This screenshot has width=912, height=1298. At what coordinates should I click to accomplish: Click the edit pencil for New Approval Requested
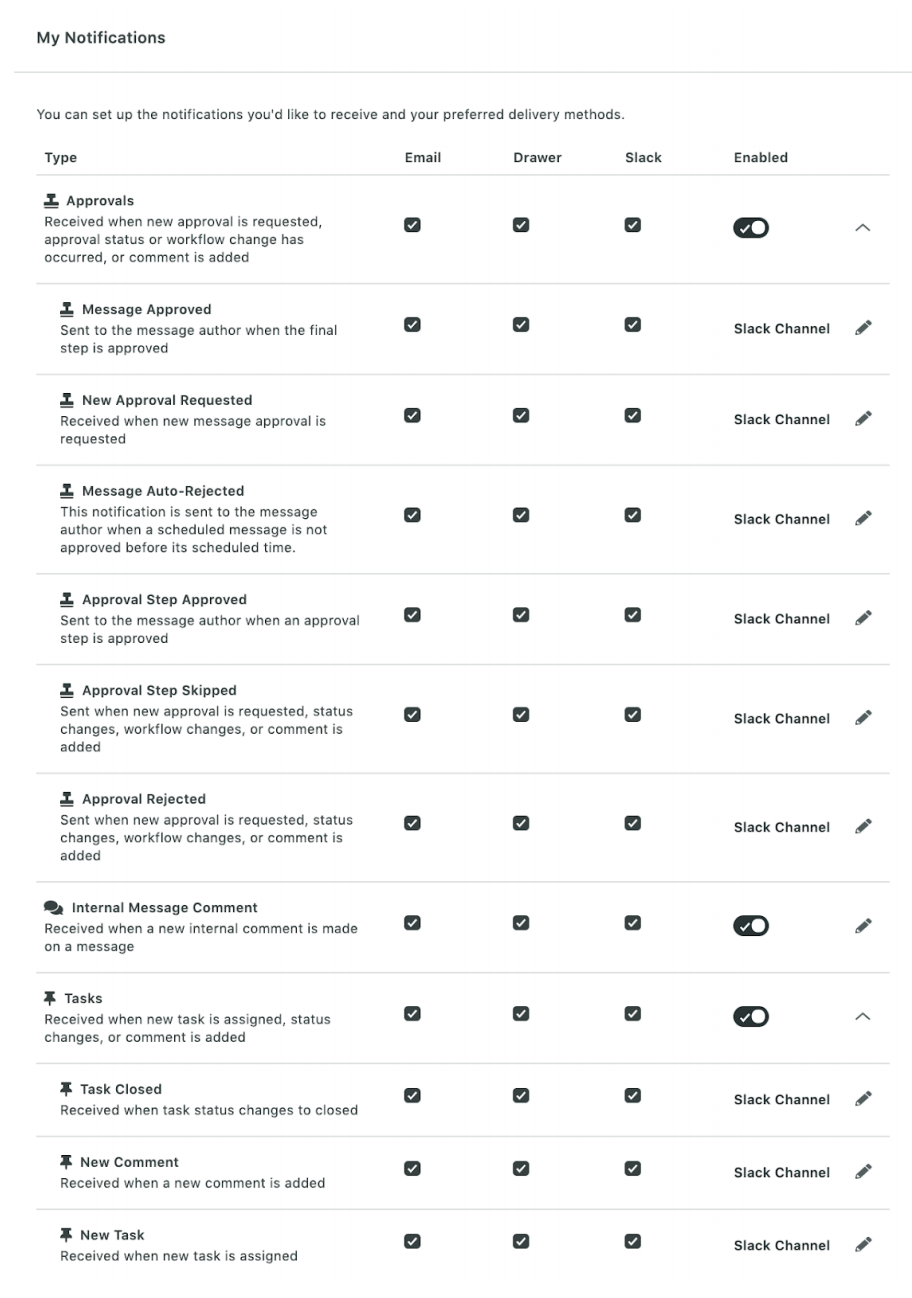click(x=863, y=417)
